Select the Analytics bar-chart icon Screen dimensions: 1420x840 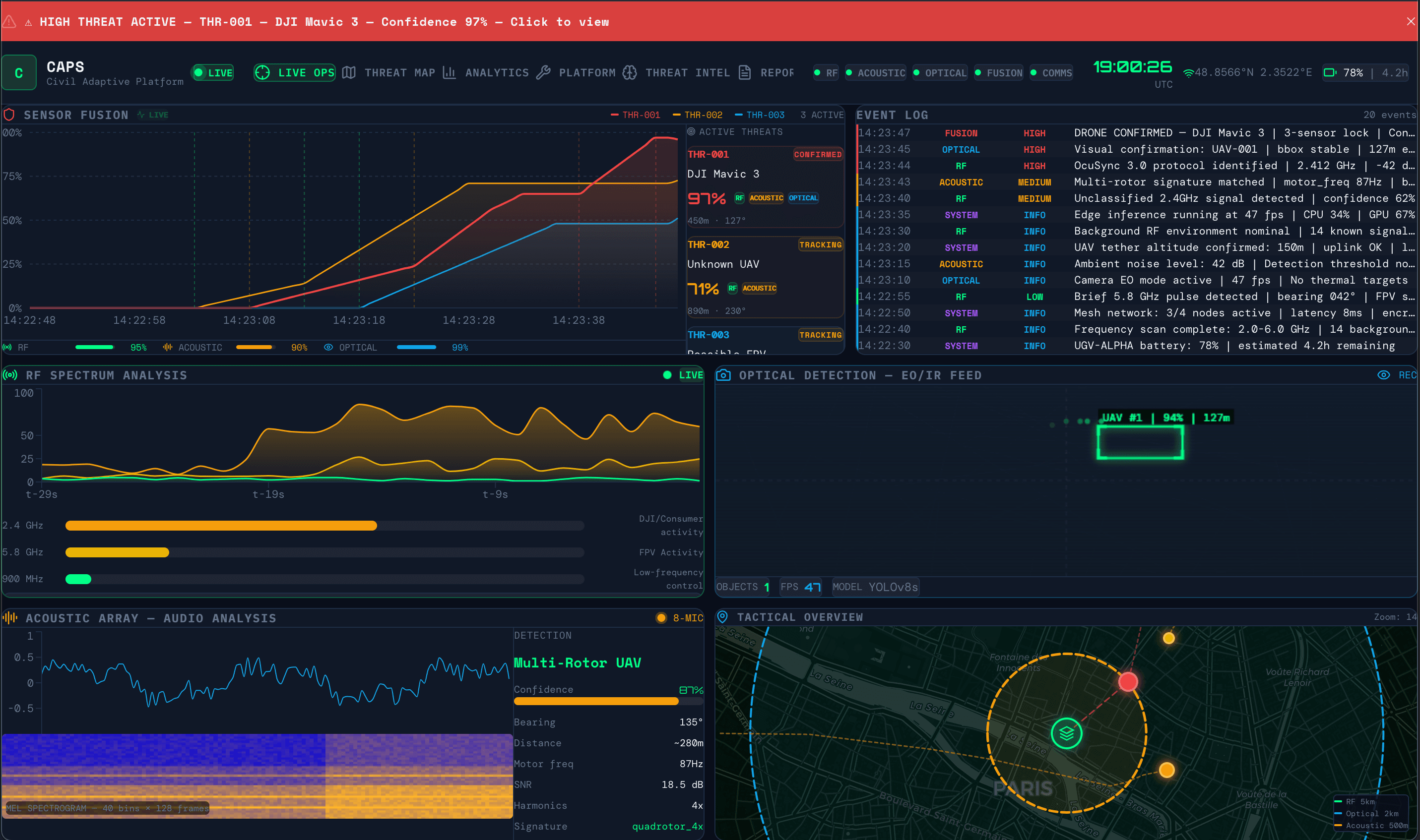[450, 72]
